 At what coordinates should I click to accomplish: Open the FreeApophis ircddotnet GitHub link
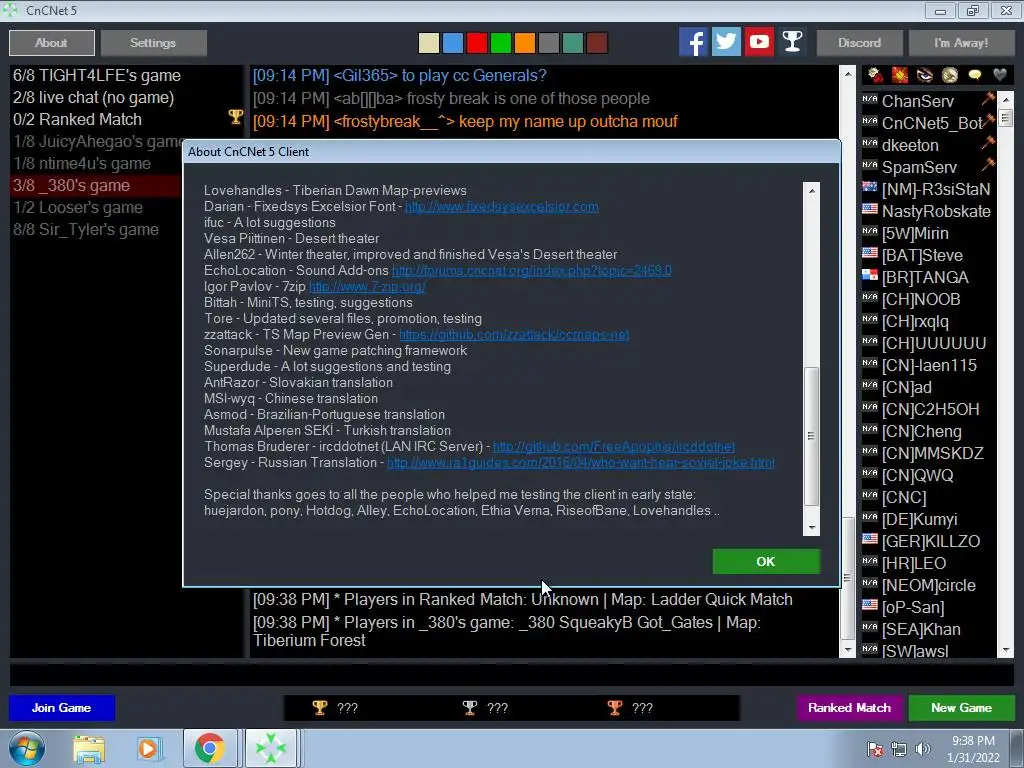[x=614, y=447]
